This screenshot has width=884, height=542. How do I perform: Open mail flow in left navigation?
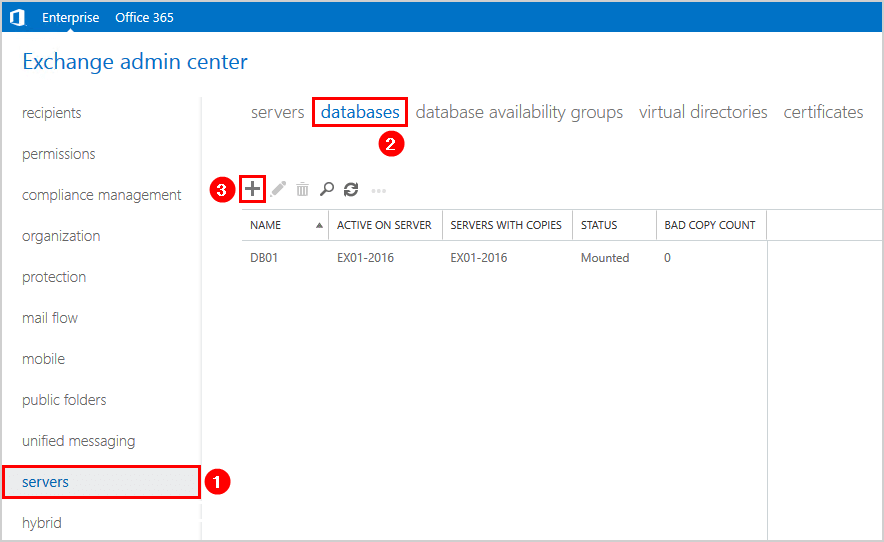[50, 318]
